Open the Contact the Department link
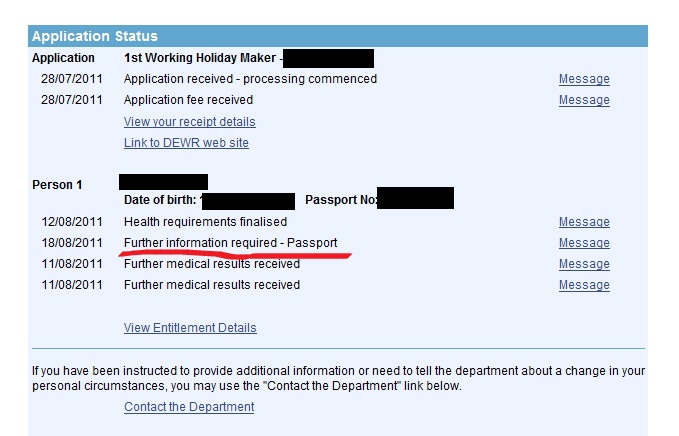The width and height of the screenshot is (679, 436). [189, 407]
